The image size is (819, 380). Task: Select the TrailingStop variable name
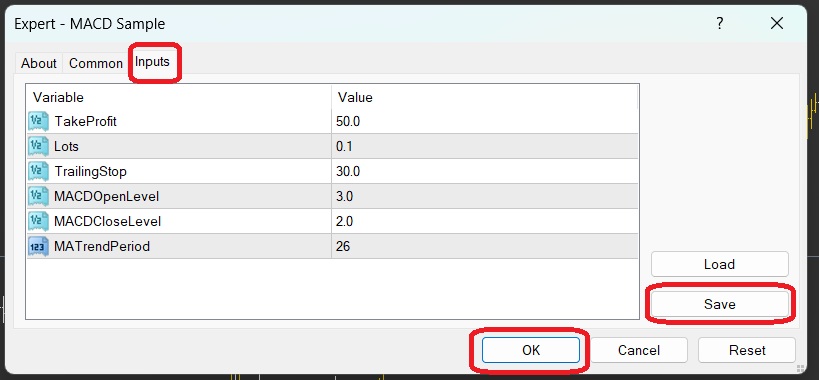[x=90, y=172]
